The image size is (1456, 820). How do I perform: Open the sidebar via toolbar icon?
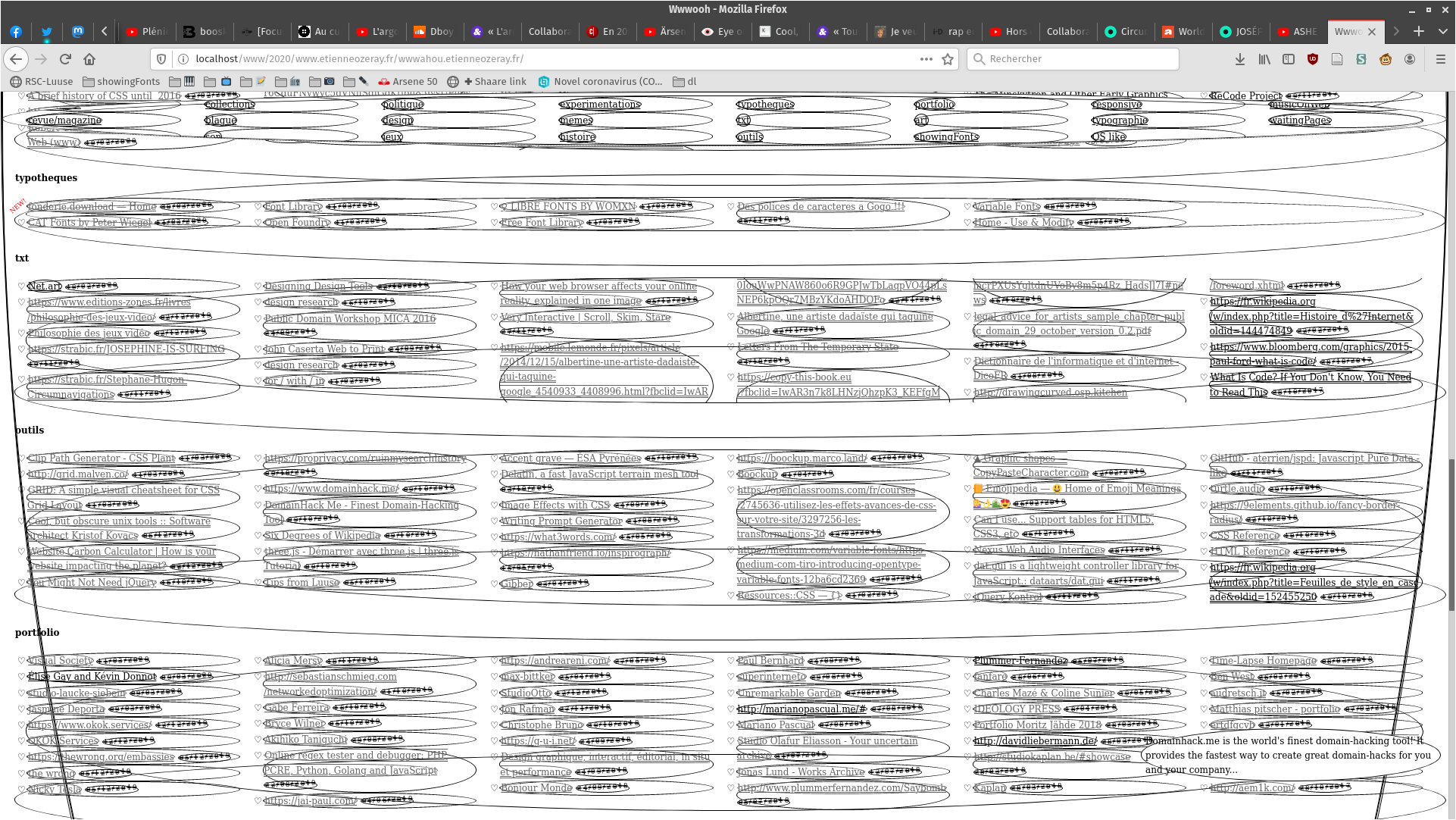pos(1289,59)
